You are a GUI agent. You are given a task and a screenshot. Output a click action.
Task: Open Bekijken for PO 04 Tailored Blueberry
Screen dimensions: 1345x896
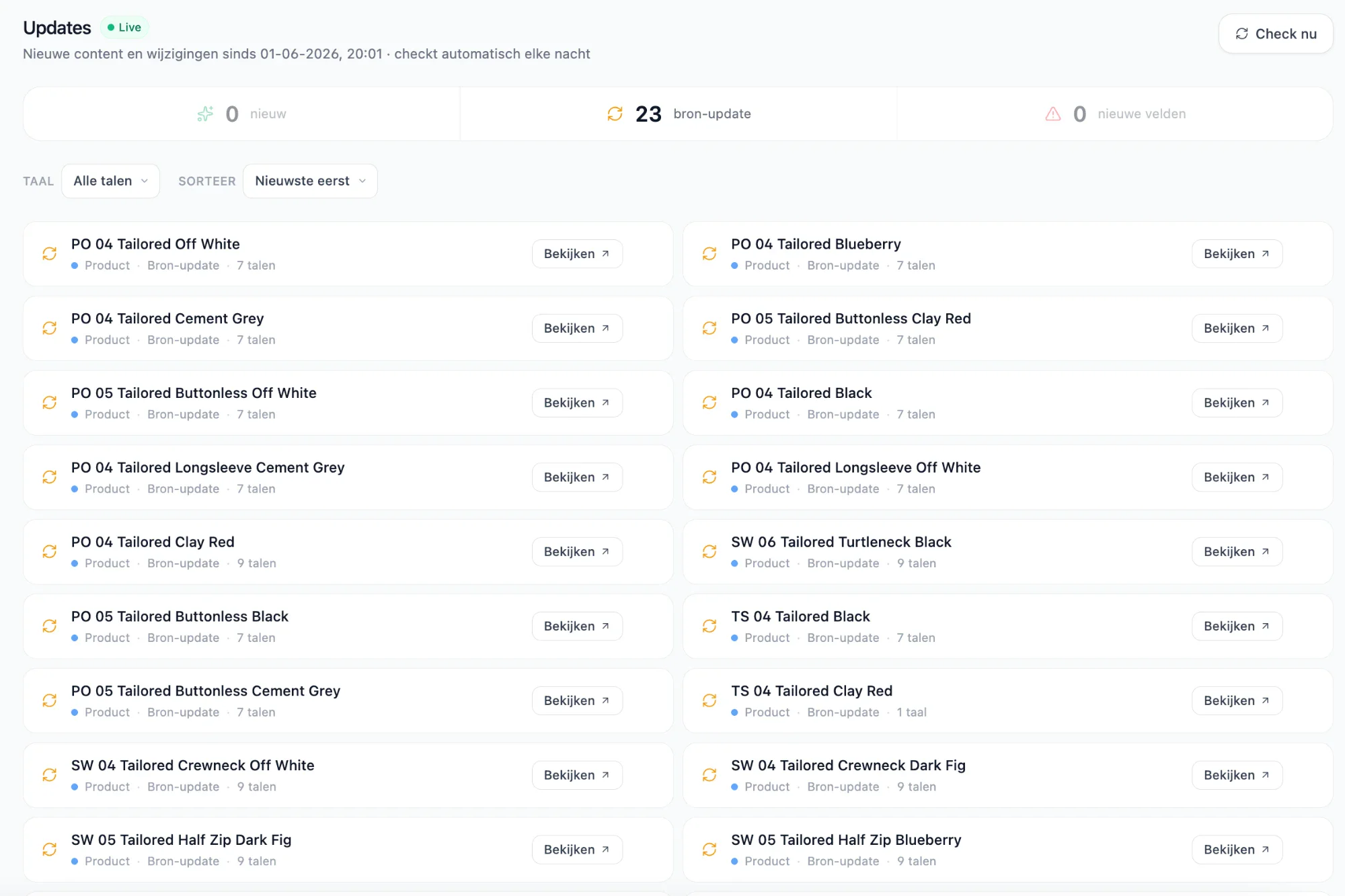point(1237,253)
